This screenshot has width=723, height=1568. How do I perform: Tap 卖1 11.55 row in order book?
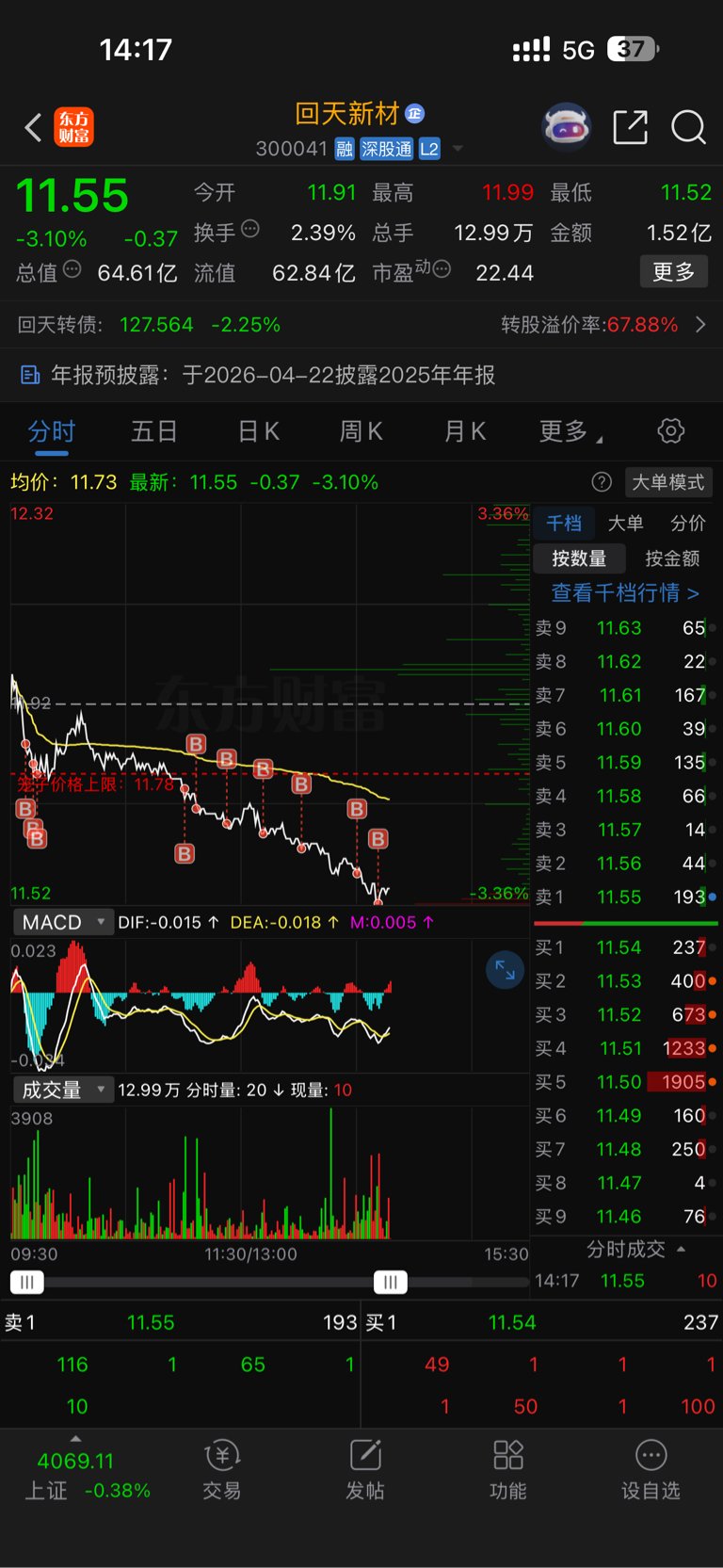(626, 897)
